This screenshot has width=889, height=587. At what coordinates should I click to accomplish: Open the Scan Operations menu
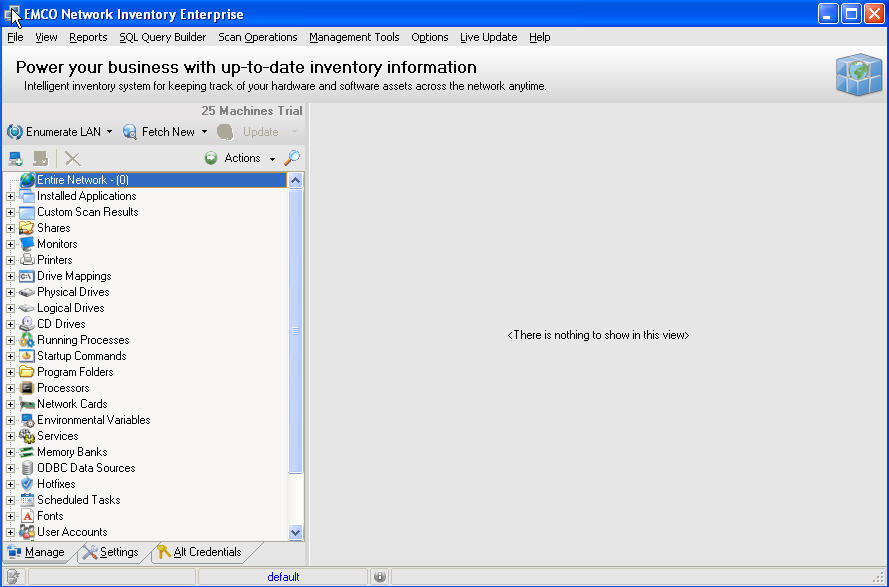click(x=259, y=37)
